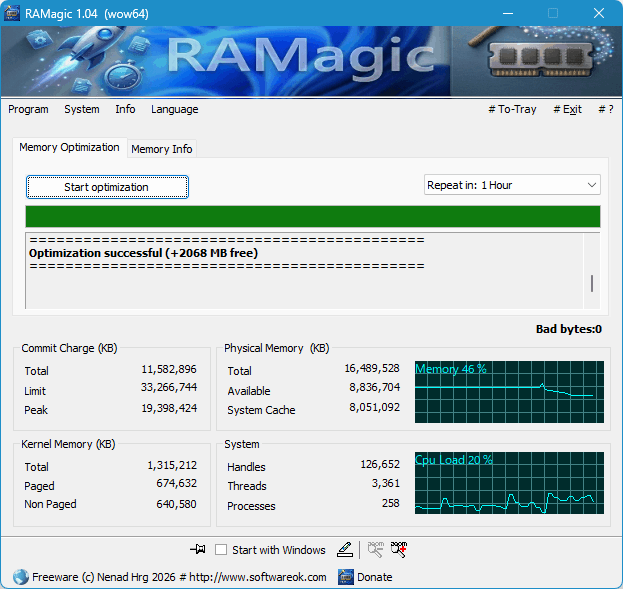Open the System menu
Screen dimensions: 623x589
(x=82, y=109)
